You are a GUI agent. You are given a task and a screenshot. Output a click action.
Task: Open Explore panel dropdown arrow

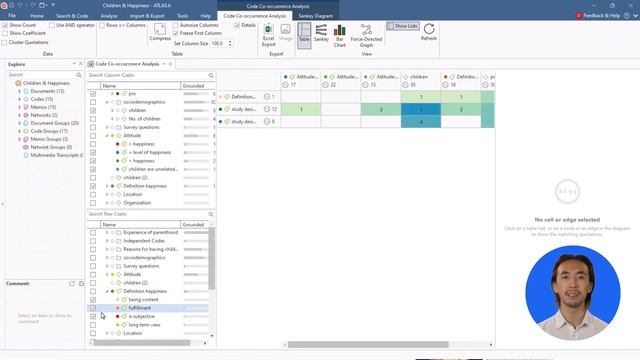tap(74, 64)
